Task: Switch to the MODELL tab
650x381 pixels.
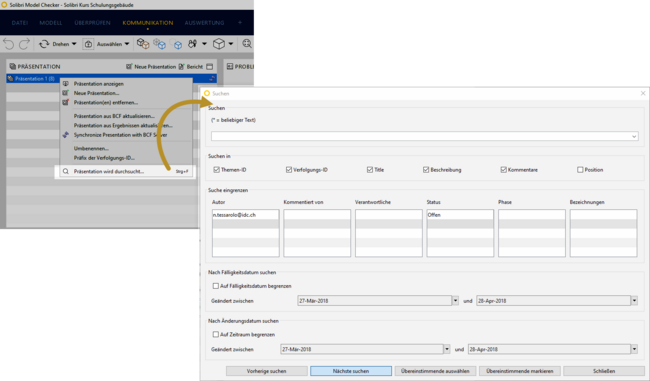Action: [x=51, y=23]
